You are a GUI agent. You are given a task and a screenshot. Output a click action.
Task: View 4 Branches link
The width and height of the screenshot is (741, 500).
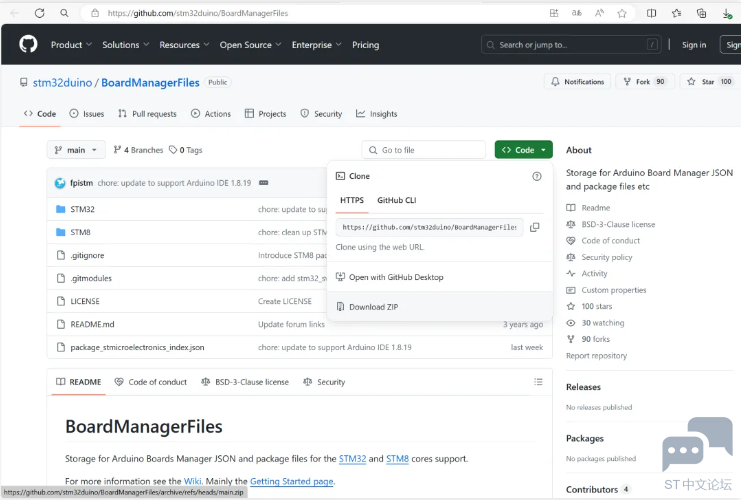(138, 150)
